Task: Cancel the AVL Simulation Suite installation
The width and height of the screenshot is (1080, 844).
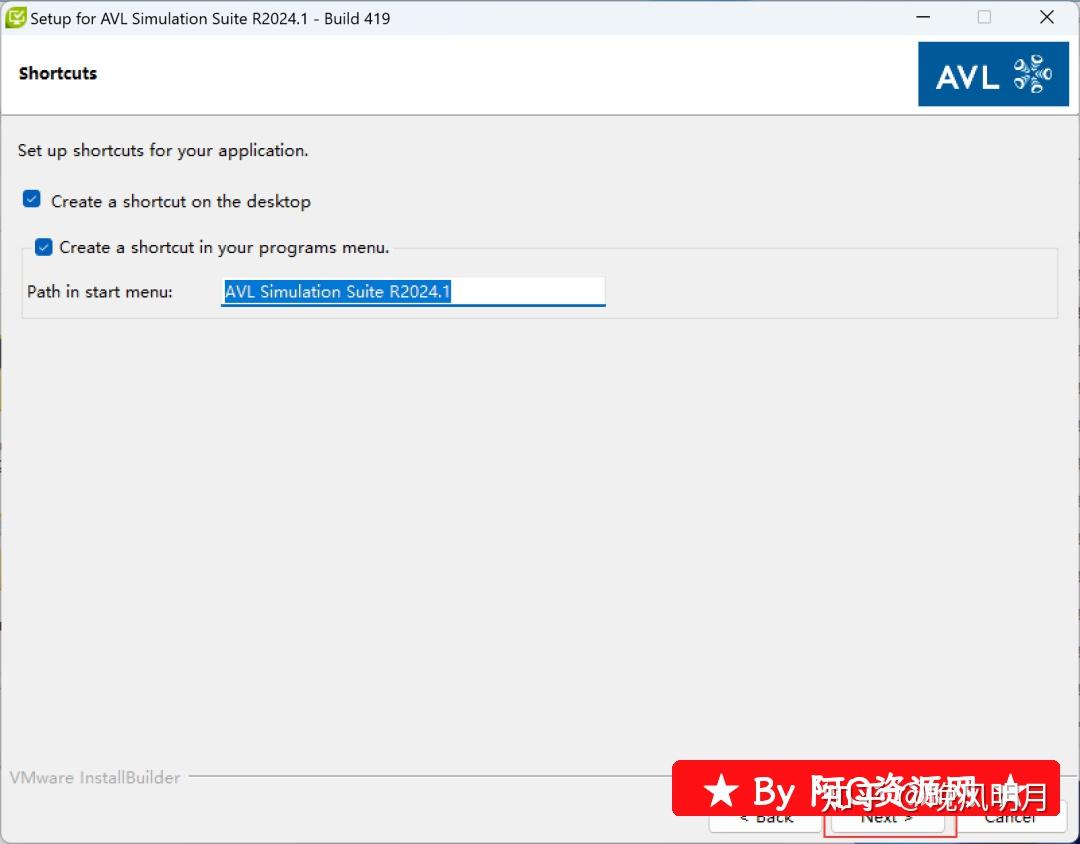Action: point(1009,817)
